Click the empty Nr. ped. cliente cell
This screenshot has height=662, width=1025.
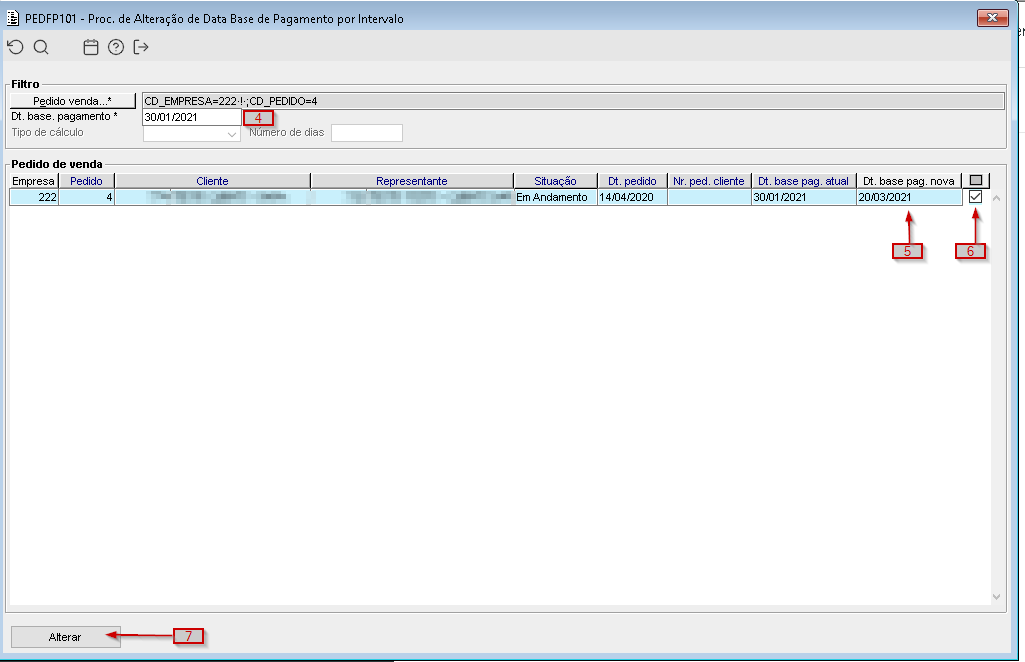[x=709, y=197]
